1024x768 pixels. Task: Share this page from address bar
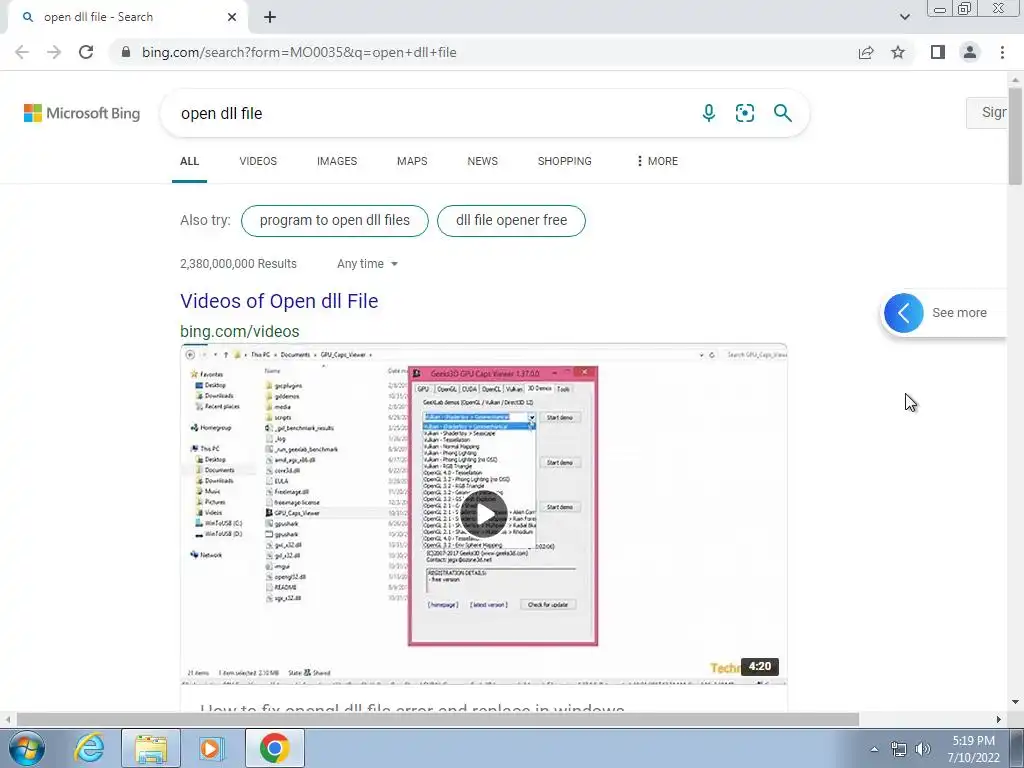pyautogui.click(x=866, y=52)
